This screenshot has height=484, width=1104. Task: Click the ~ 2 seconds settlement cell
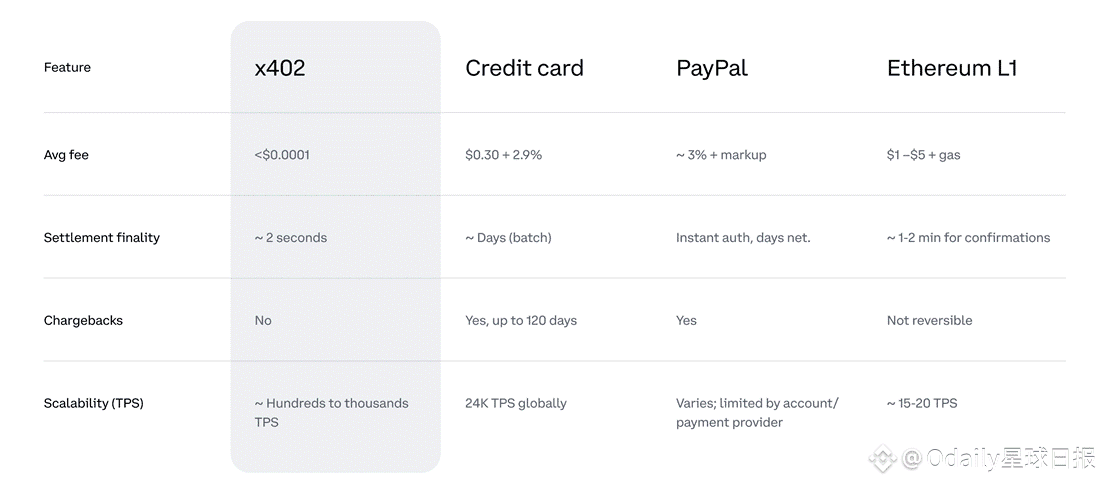point(291,237)
